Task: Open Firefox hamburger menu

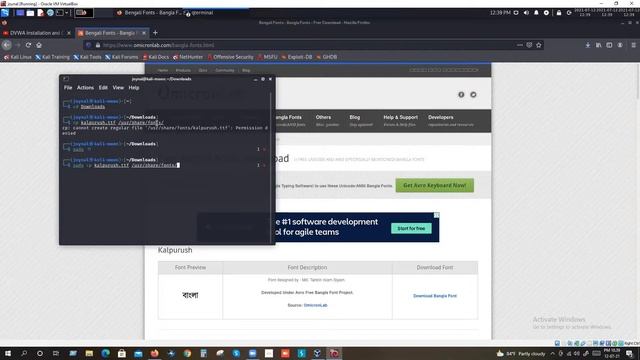Action: (x=633, y=45)
